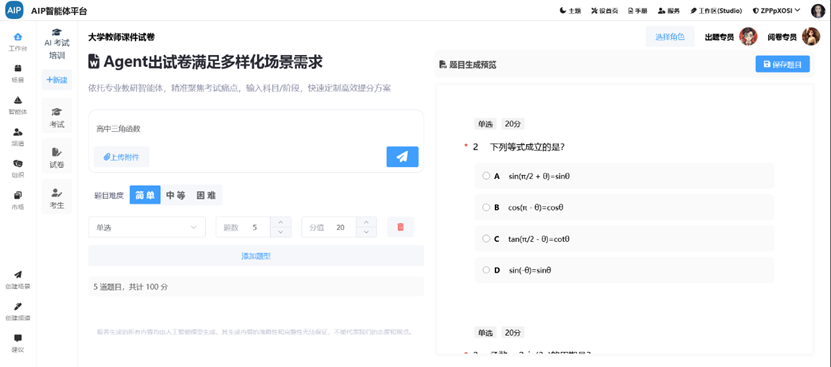The width and height of the screenshot is (831, 367).
Task: Decrease the 分值 score with down arrow
Action: 366,232
